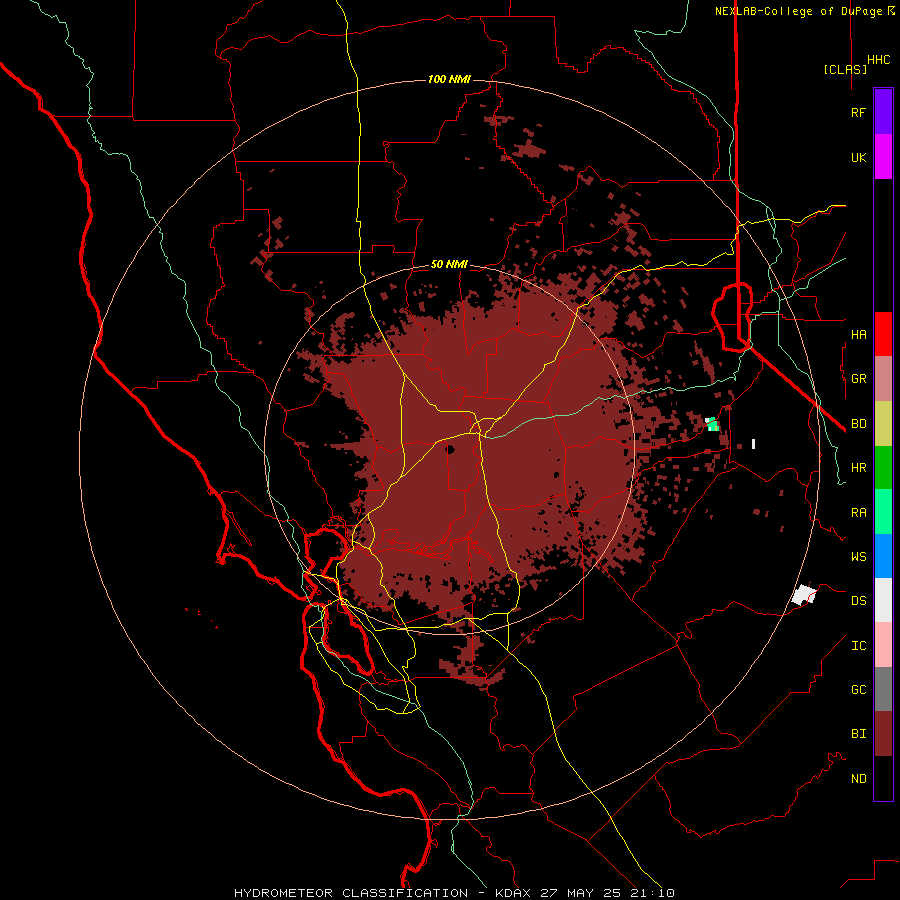Click the BD yellow legend color swatch
900x900 pixels.
coord(883,424)
